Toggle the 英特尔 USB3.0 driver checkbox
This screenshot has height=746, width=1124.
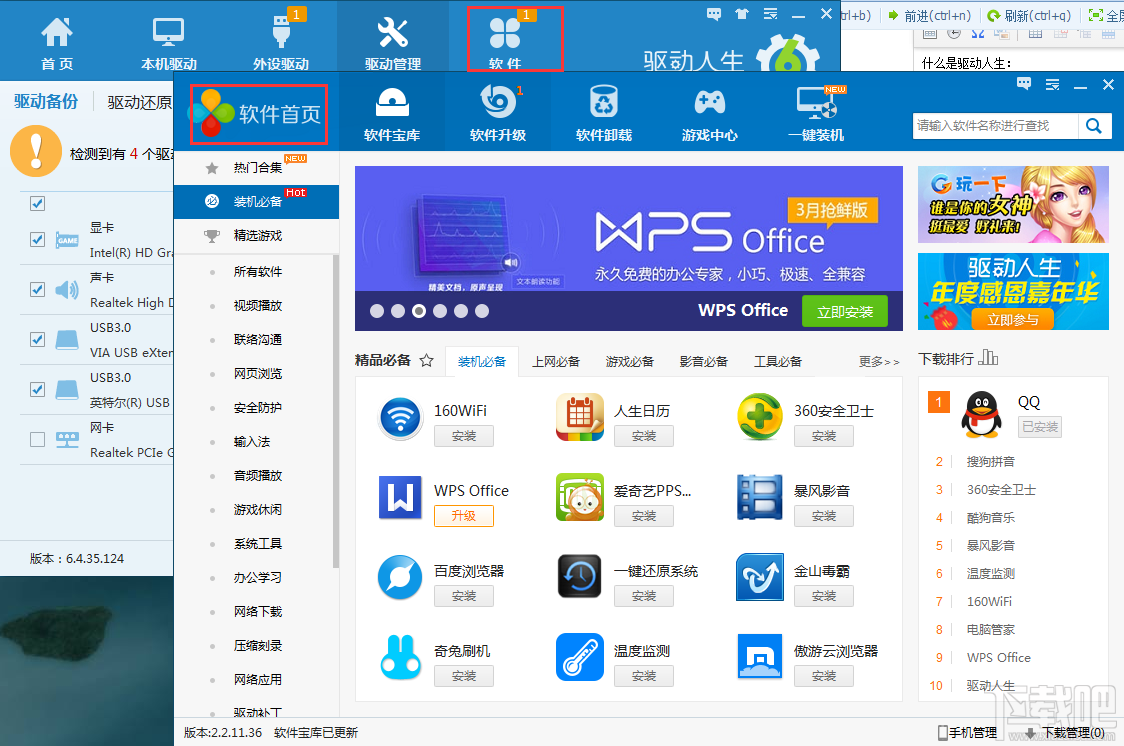pos(37,389)
